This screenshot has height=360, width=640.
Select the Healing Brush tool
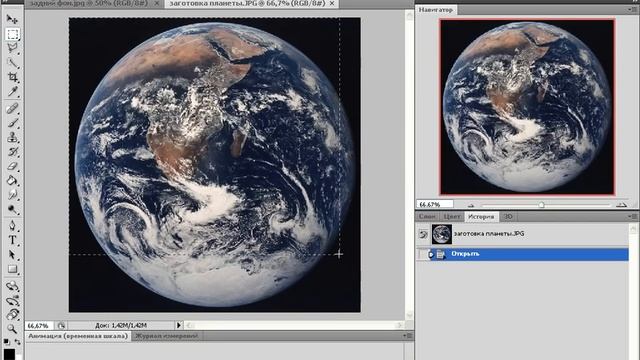coord(12,108)
